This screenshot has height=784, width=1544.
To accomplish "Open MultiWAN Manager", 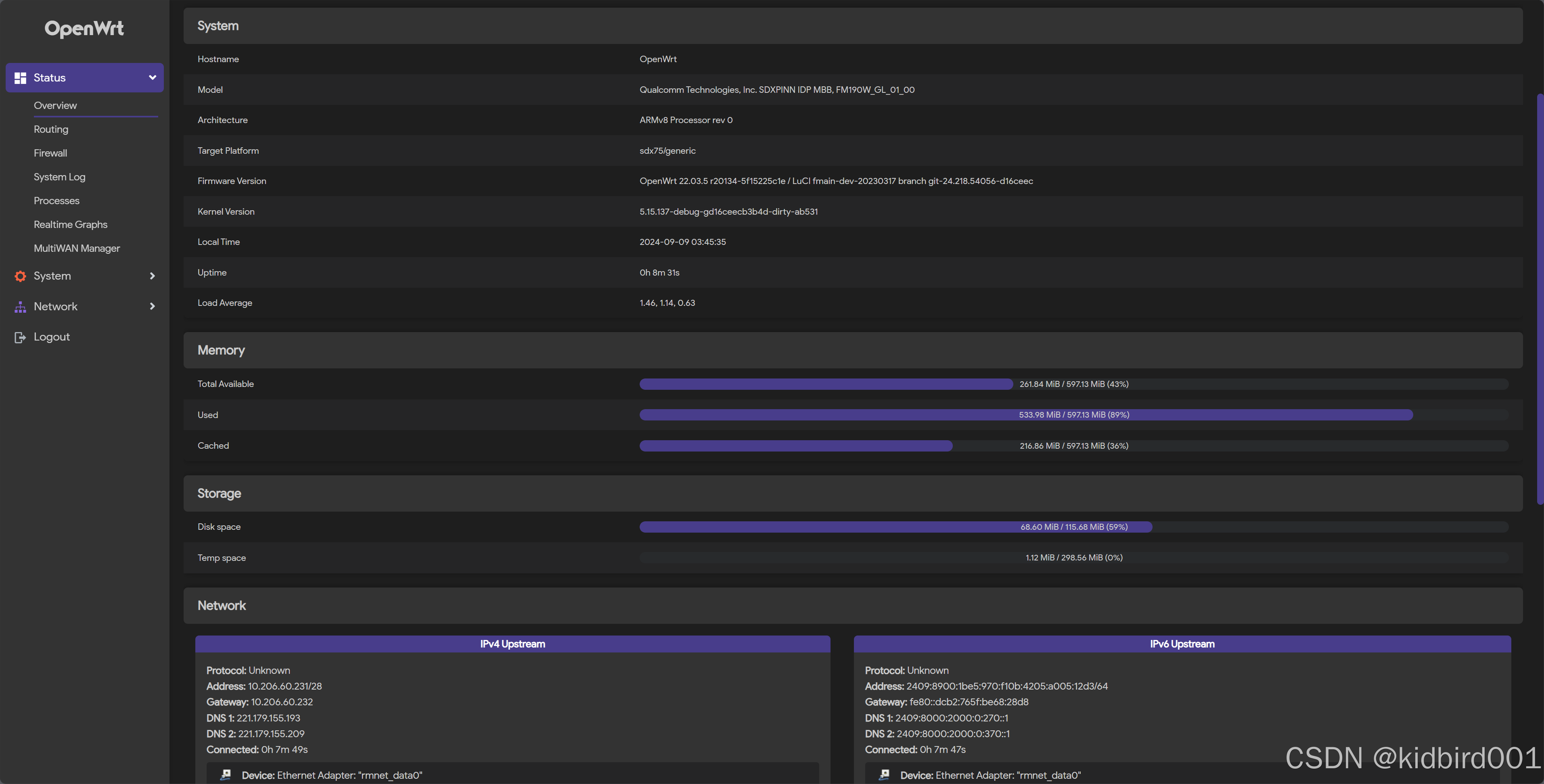I will click(77, 248).
